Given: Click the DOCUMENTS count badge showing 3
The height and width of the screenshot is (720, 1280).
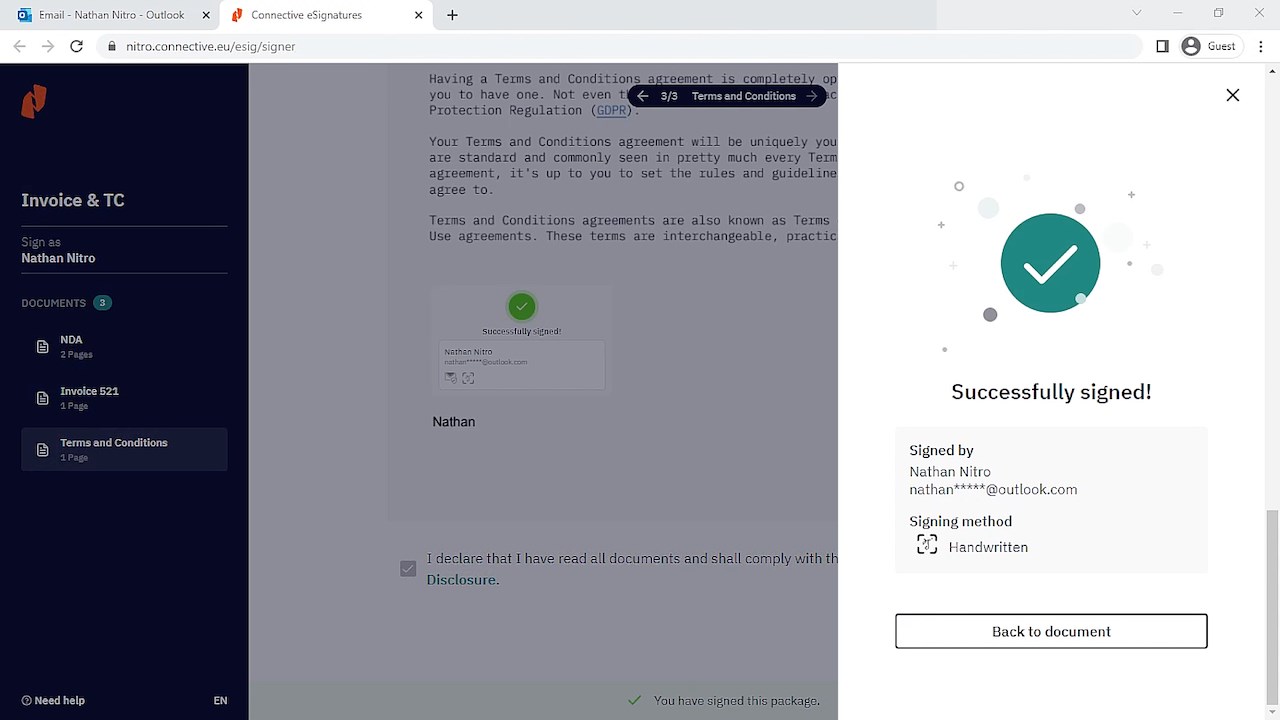Looking at the screenshot, I should pyautogui.click(x=102, y=302).
